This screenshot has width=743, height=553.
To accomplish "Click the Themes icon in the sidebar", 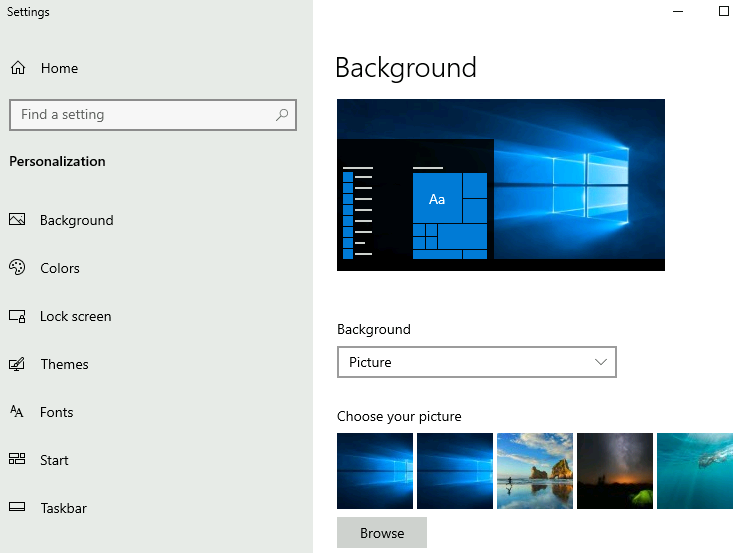I will [x=17, y=364].
